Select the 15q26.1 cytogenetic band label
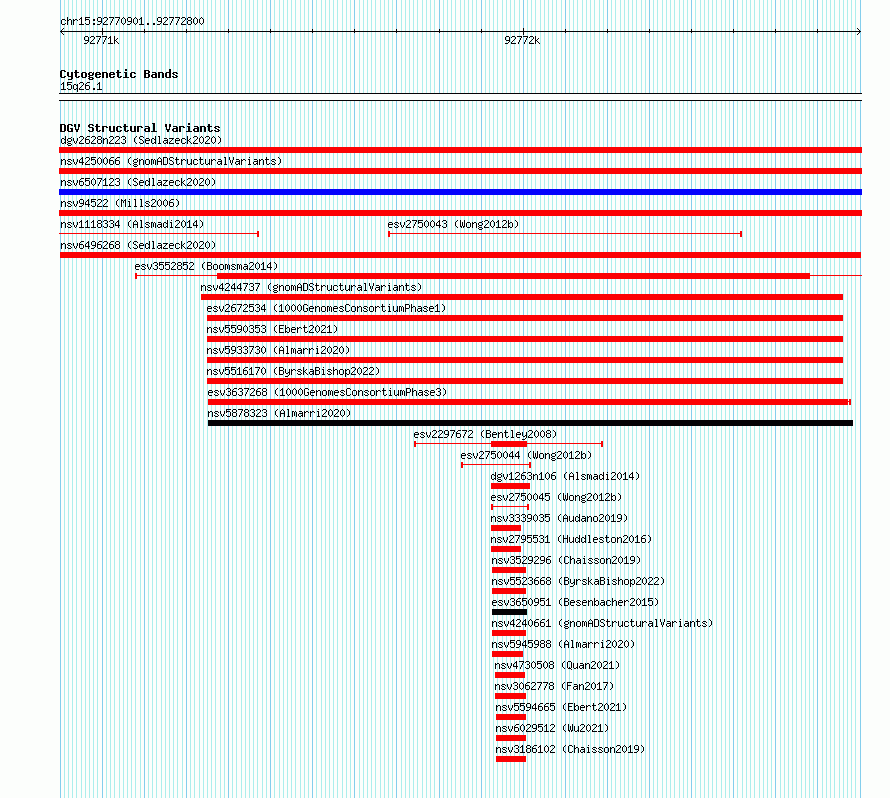Screen dimensions: 890x798 click(81, 86)
